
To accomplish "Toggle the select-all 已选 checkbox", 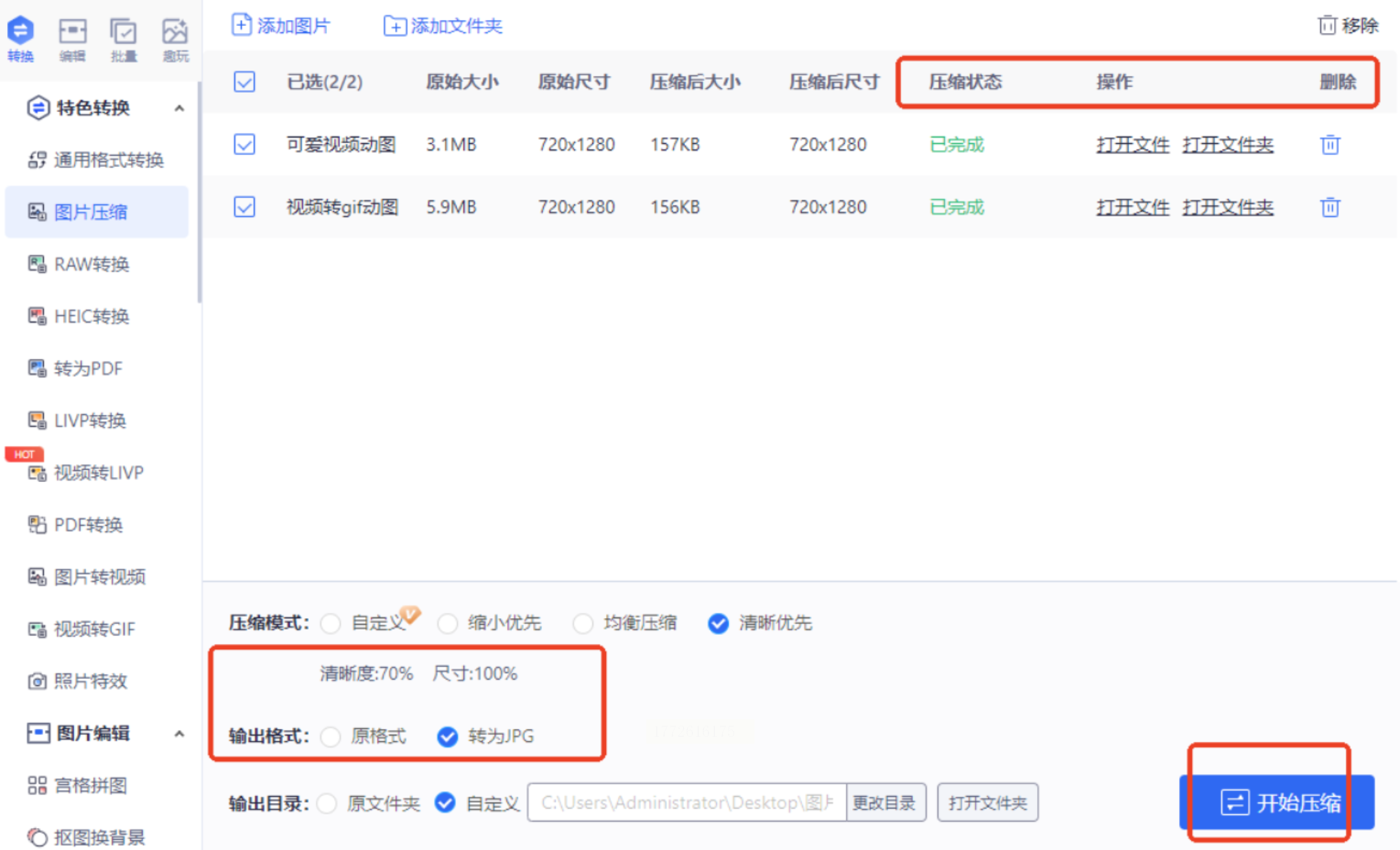I will point(244,82).
